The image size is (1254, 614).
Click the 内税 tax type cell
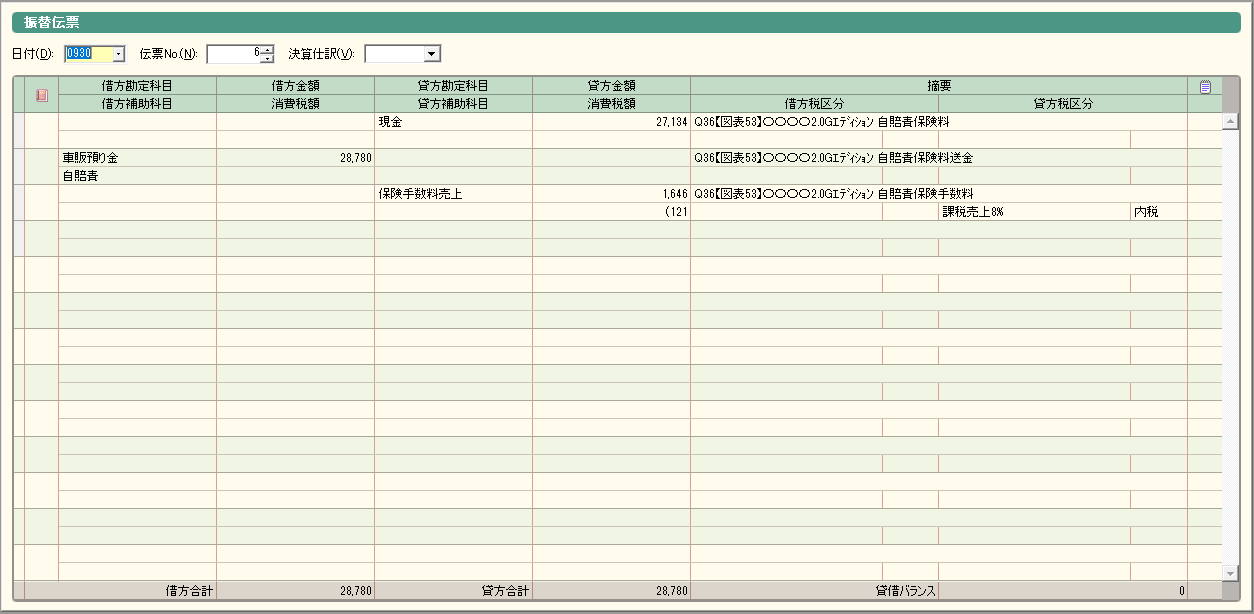[x=1158, y=212]
